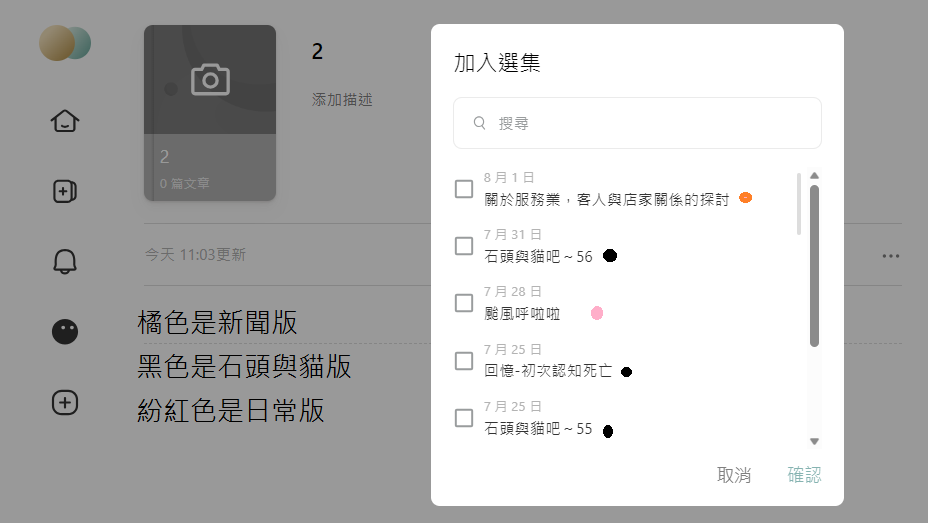Click the search magnifier icon in dialog
Screen dimensions: 928x523
tap(479, 123)
